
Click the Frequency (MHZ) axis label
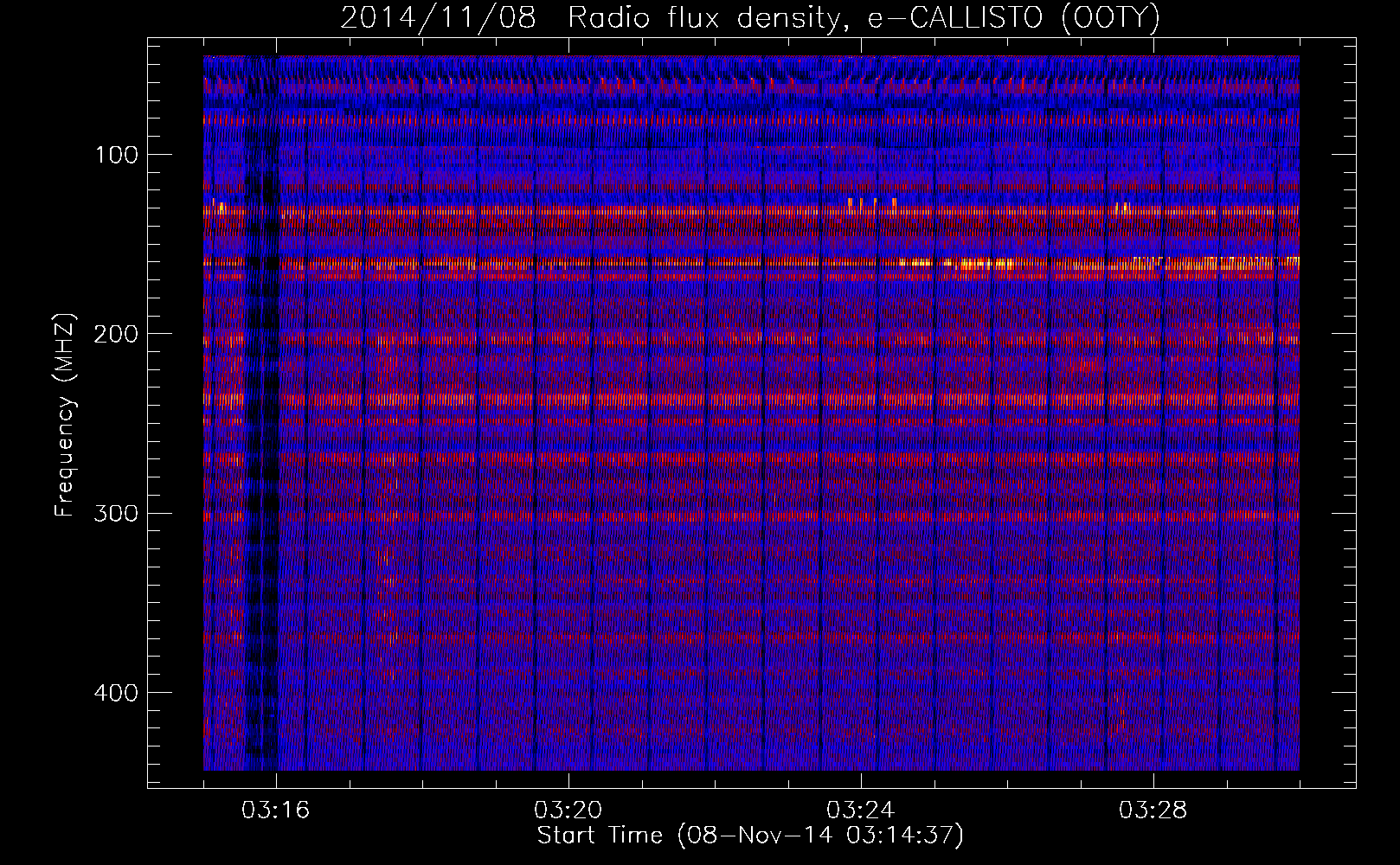click(x=65, y=415)
